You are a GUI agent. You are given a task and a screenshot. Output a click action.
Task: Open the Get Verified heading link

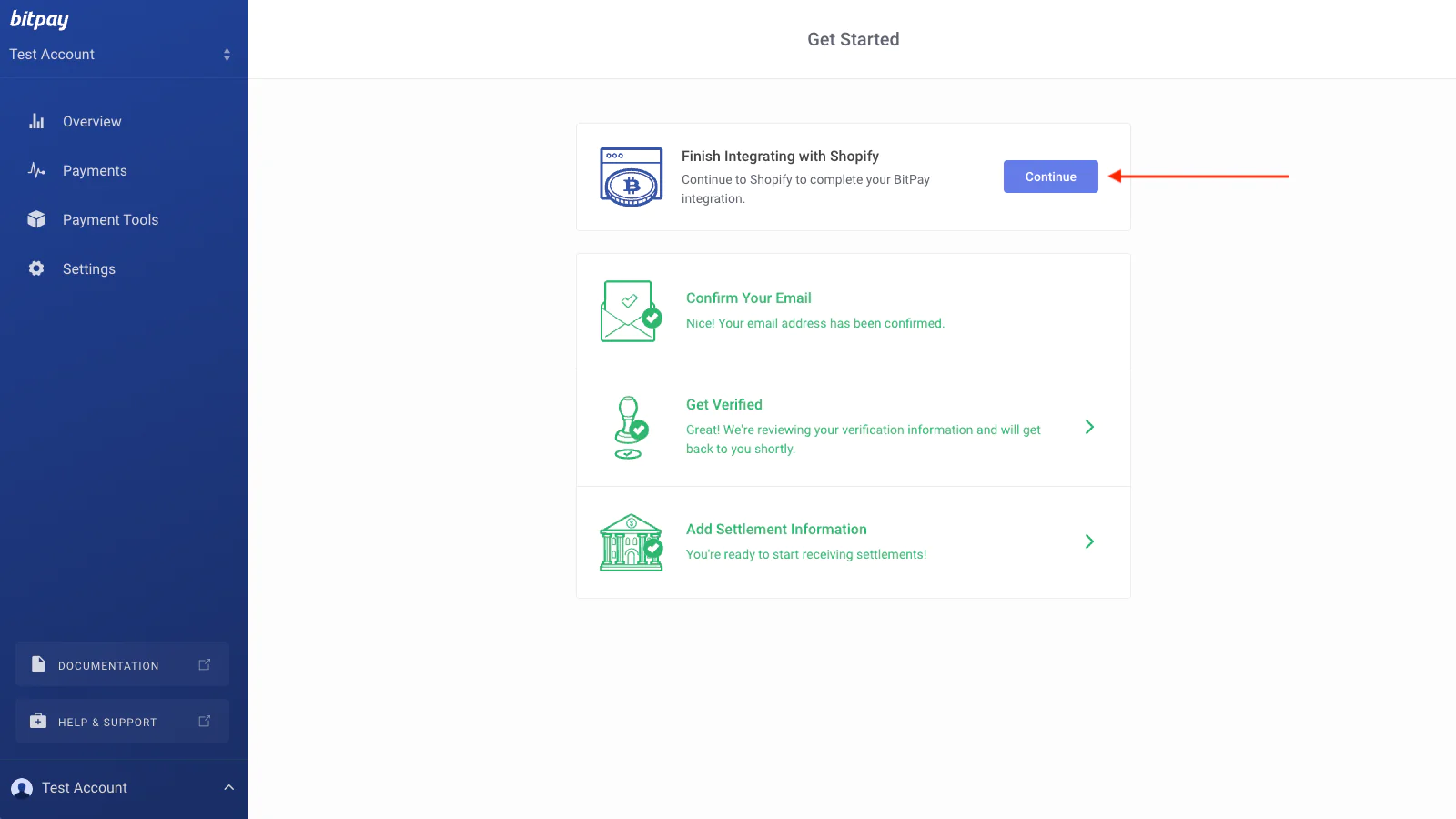(724, 405)
